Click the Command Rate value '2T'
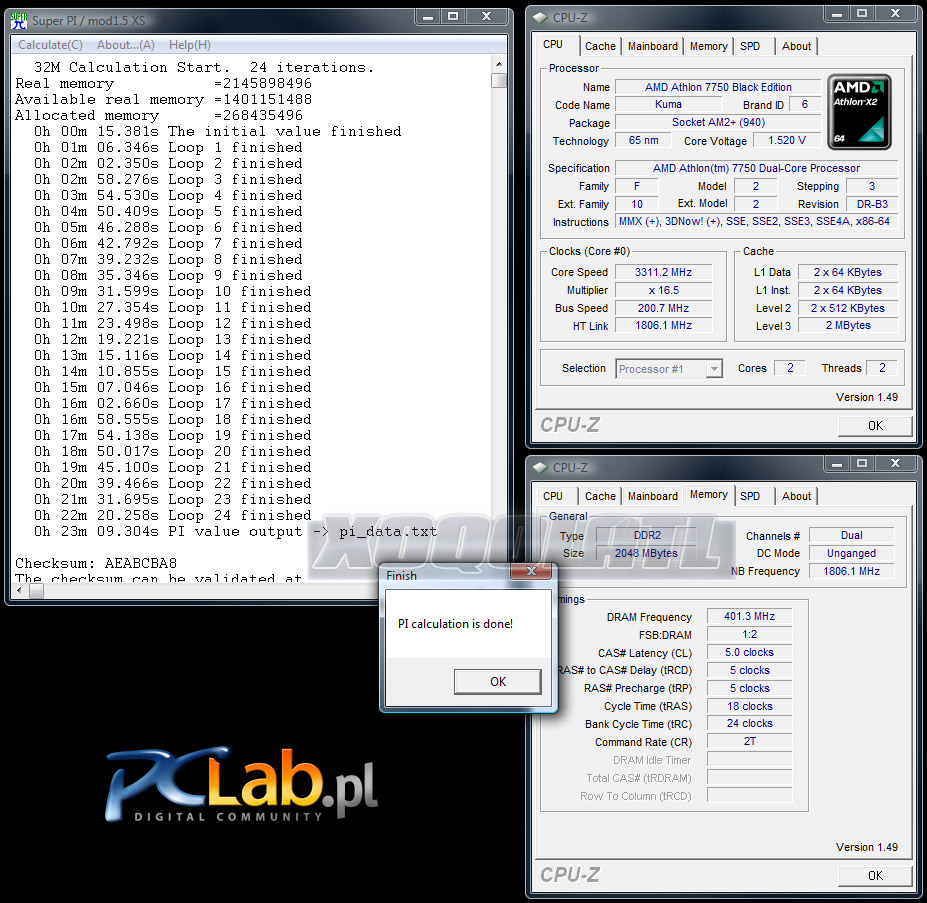Viewport: 927px width, 903px height. pyautogui.click(x=749, y=741)
